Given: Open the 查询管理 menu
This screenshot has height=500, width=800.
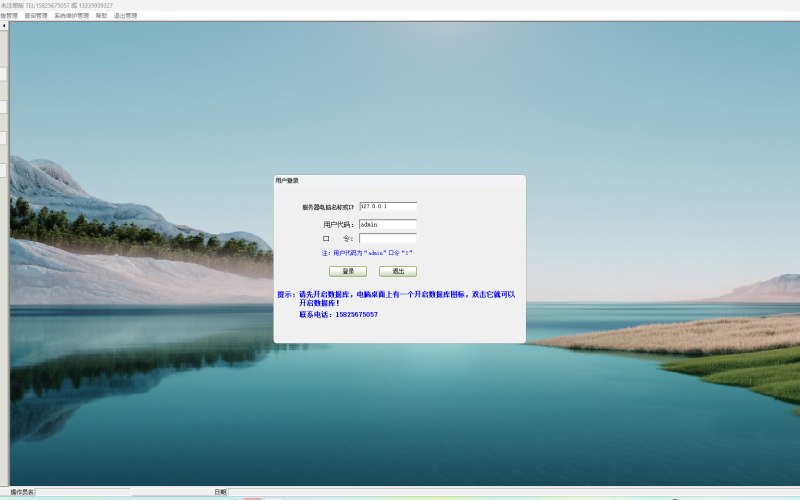Looking at the screenshot, I should 36,16.
